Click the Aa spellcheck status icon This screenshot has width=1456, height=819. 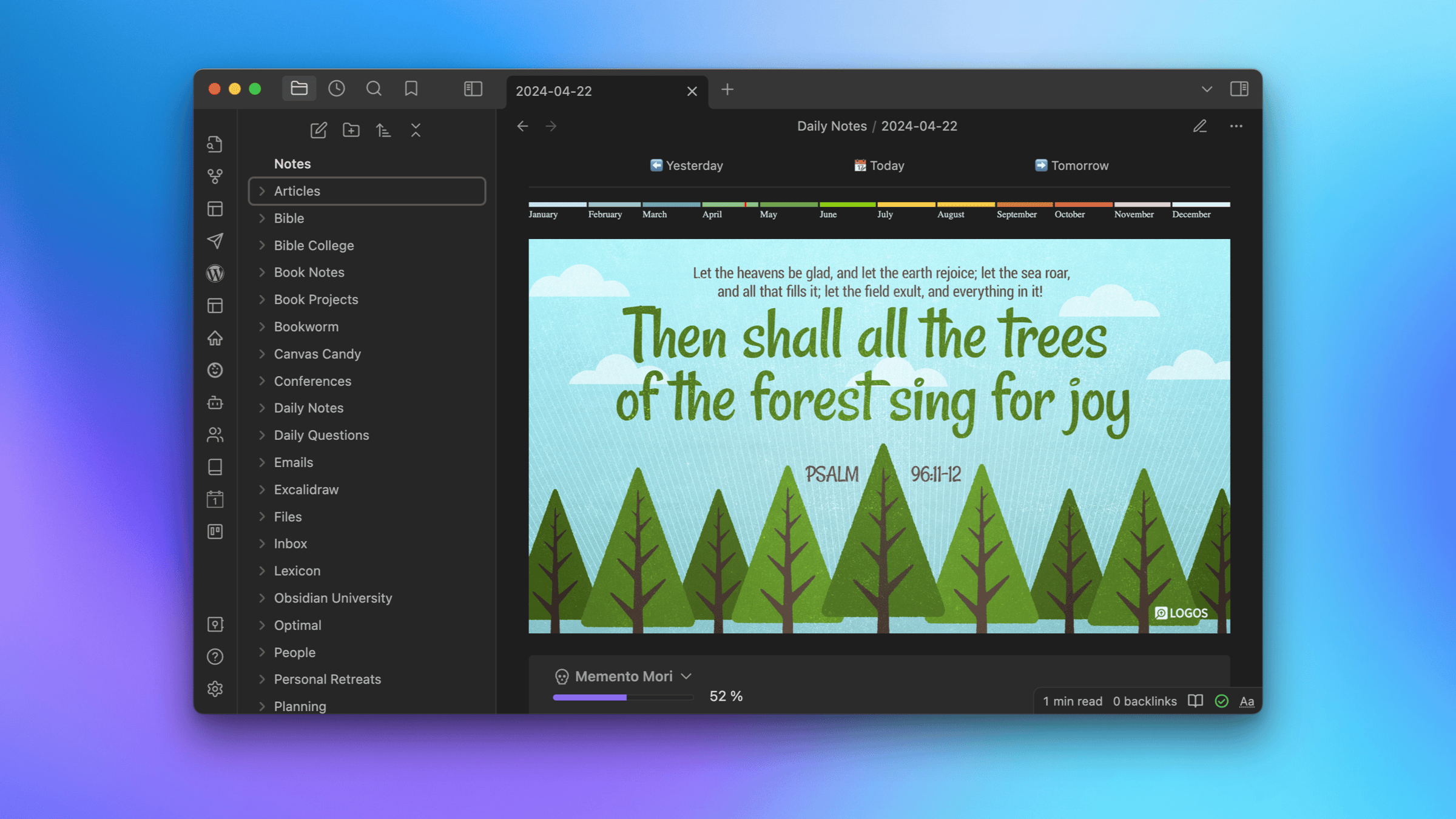coord(1247,701)
